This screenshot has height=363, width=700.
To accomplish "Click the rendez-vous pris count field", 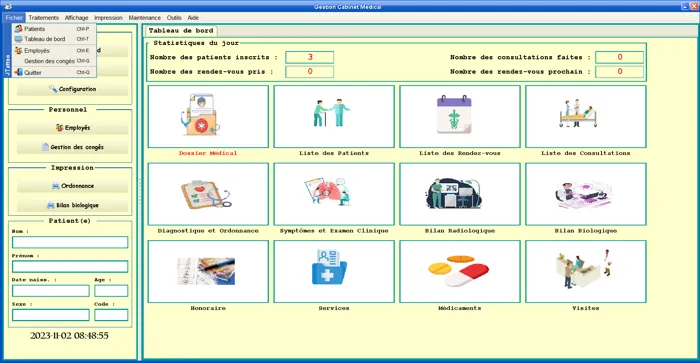I will click(309, 72).
